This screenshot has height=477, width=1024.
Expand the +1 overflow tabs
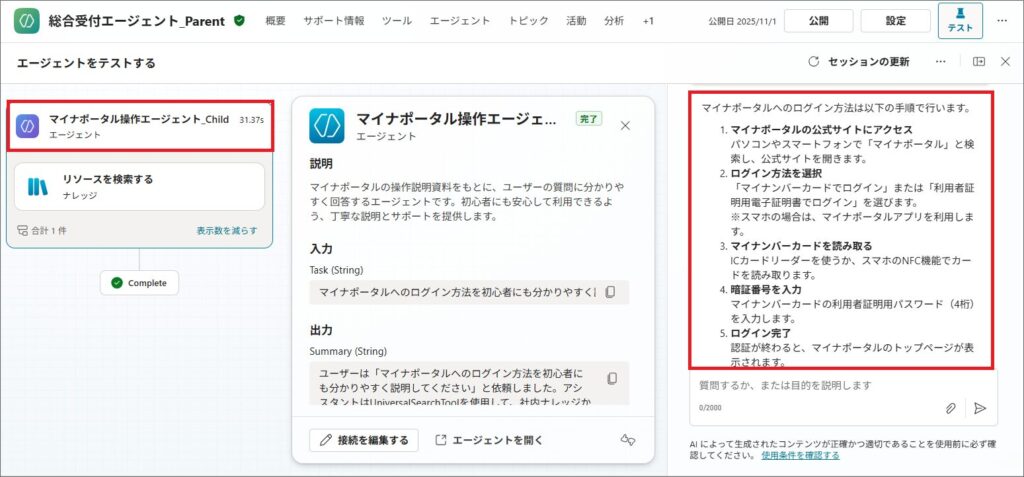click(648, 21)
